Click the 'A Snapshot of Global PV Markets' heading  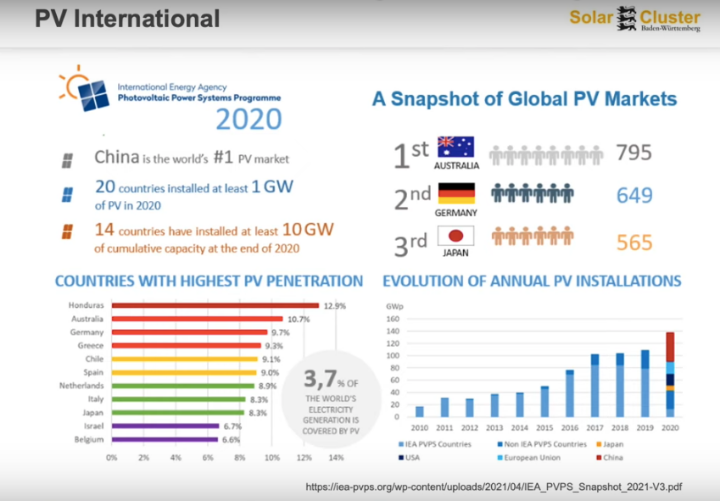(524, 99)
